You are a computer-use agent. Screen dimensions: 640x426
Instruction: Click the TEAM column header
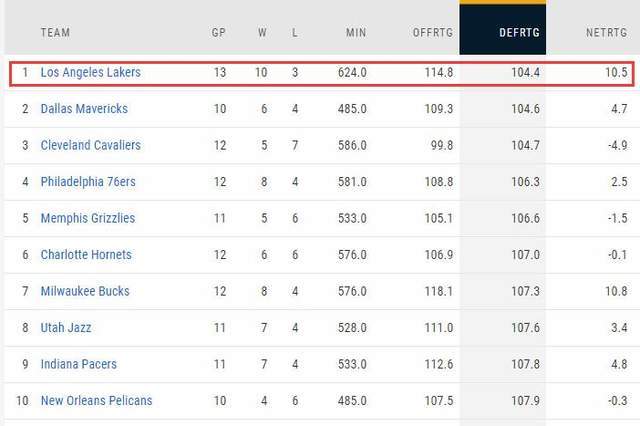tap(55, 33)
